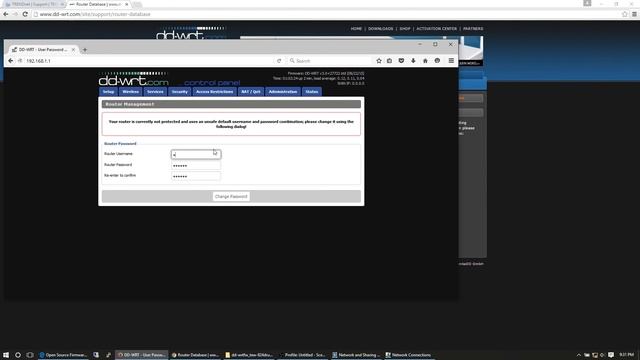This screenshot has width=640, height=360.
Task: Click the Router Management heading
Action: (x=130, y=104)
